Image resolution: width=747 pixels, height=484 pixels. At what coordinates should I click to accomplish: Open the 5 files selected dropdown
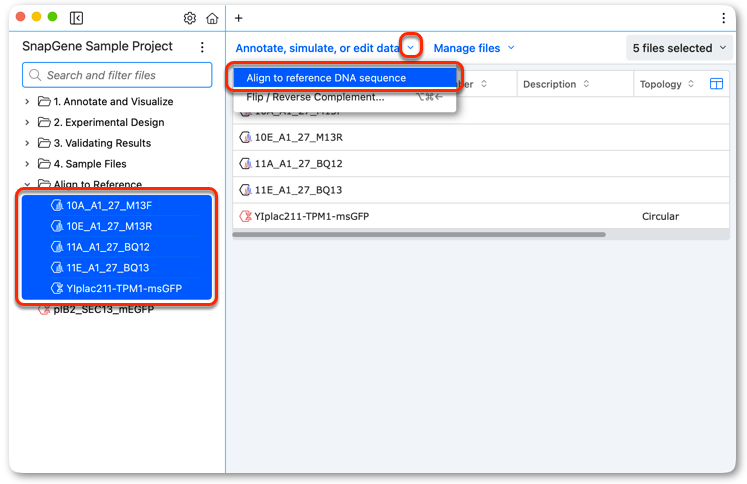pyautogui.click(x=679, y=48)
